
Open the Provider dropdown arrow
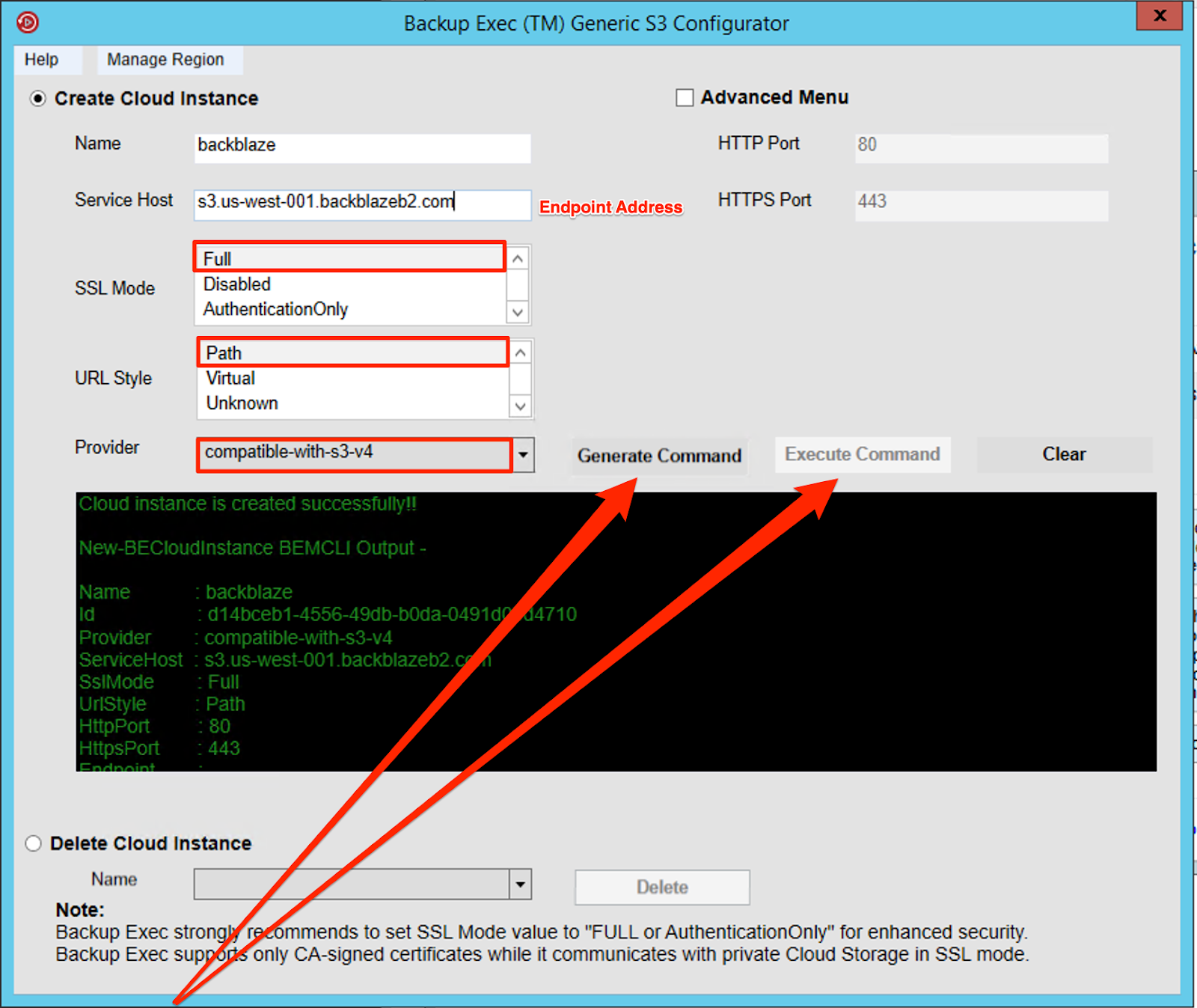point(523,455)
